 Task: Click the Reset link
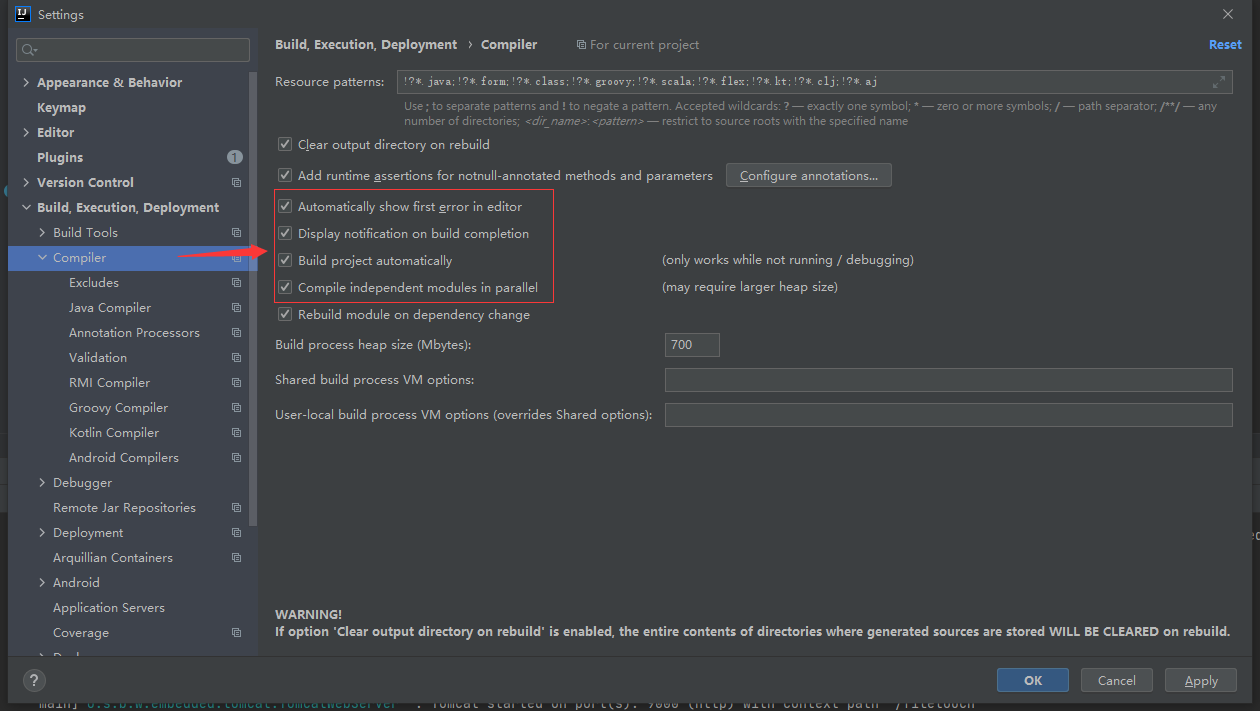pyautogui.click(x=1225, y=45)
